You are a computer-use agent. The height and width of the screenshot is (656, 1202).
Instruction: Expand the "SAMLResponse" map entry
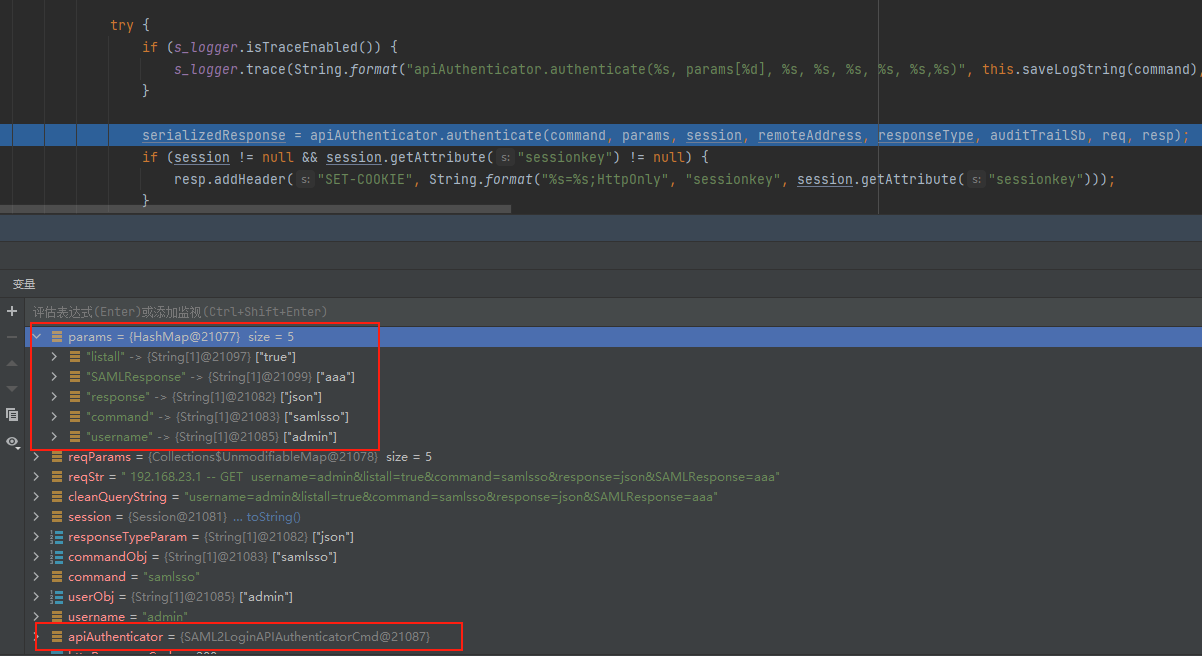55,377
